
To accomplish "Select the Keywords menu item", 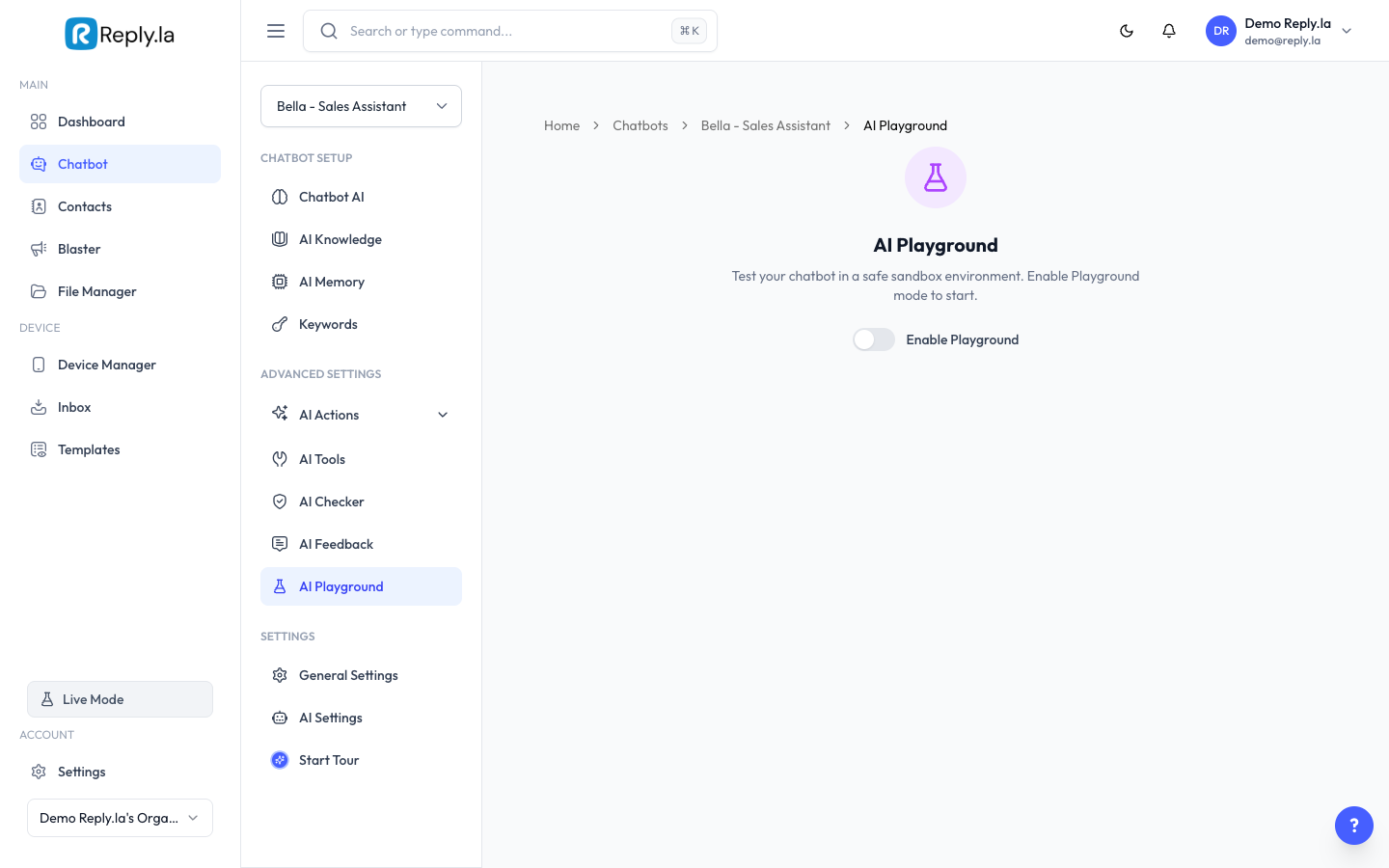I will pos(361,324).
